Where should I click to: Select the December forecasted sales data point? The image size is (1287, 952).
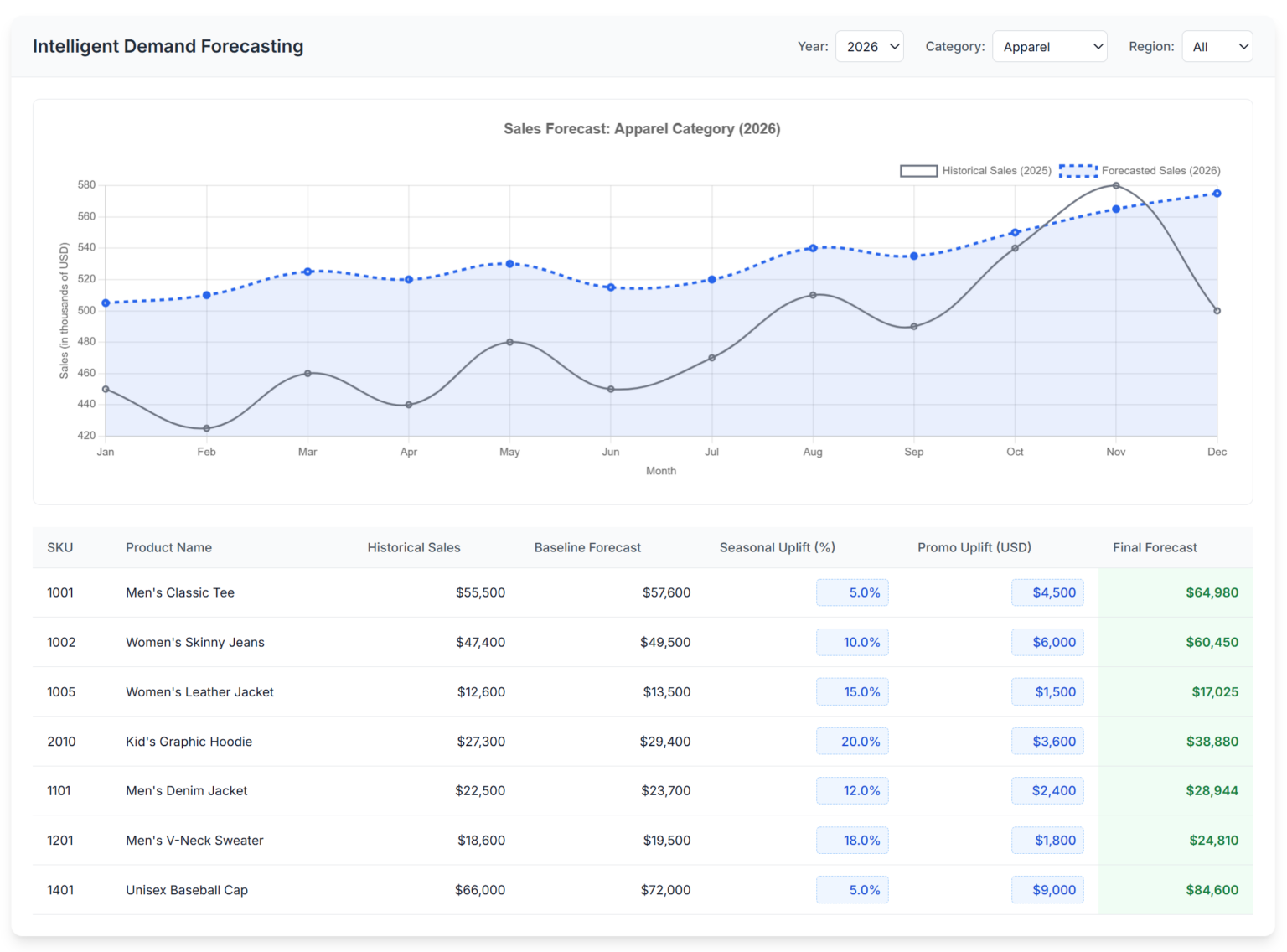(1217, 194)
